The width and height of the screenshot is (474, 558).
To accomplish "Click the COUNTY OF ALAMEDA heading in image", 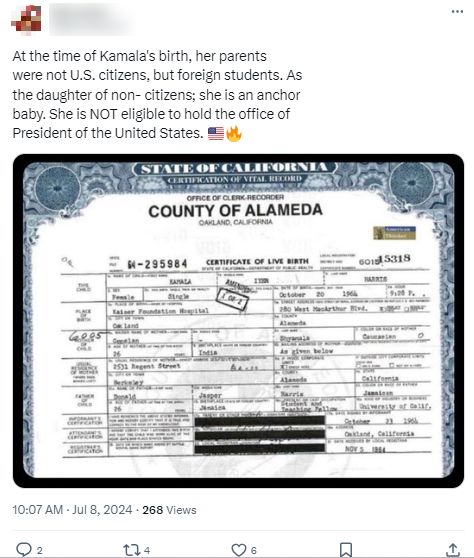I will (236, 211).
